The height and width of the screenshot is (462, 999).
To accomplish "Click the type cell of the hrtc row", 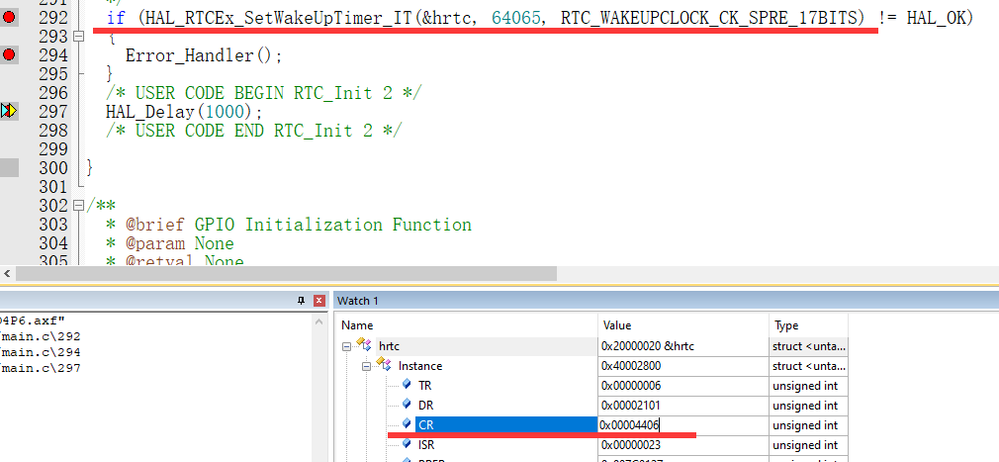I will [809, 346].
